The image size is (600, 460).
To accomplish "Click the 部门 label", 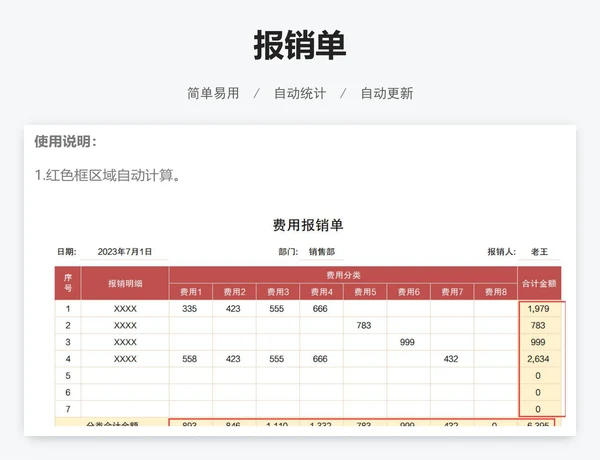I will point(288,251).
